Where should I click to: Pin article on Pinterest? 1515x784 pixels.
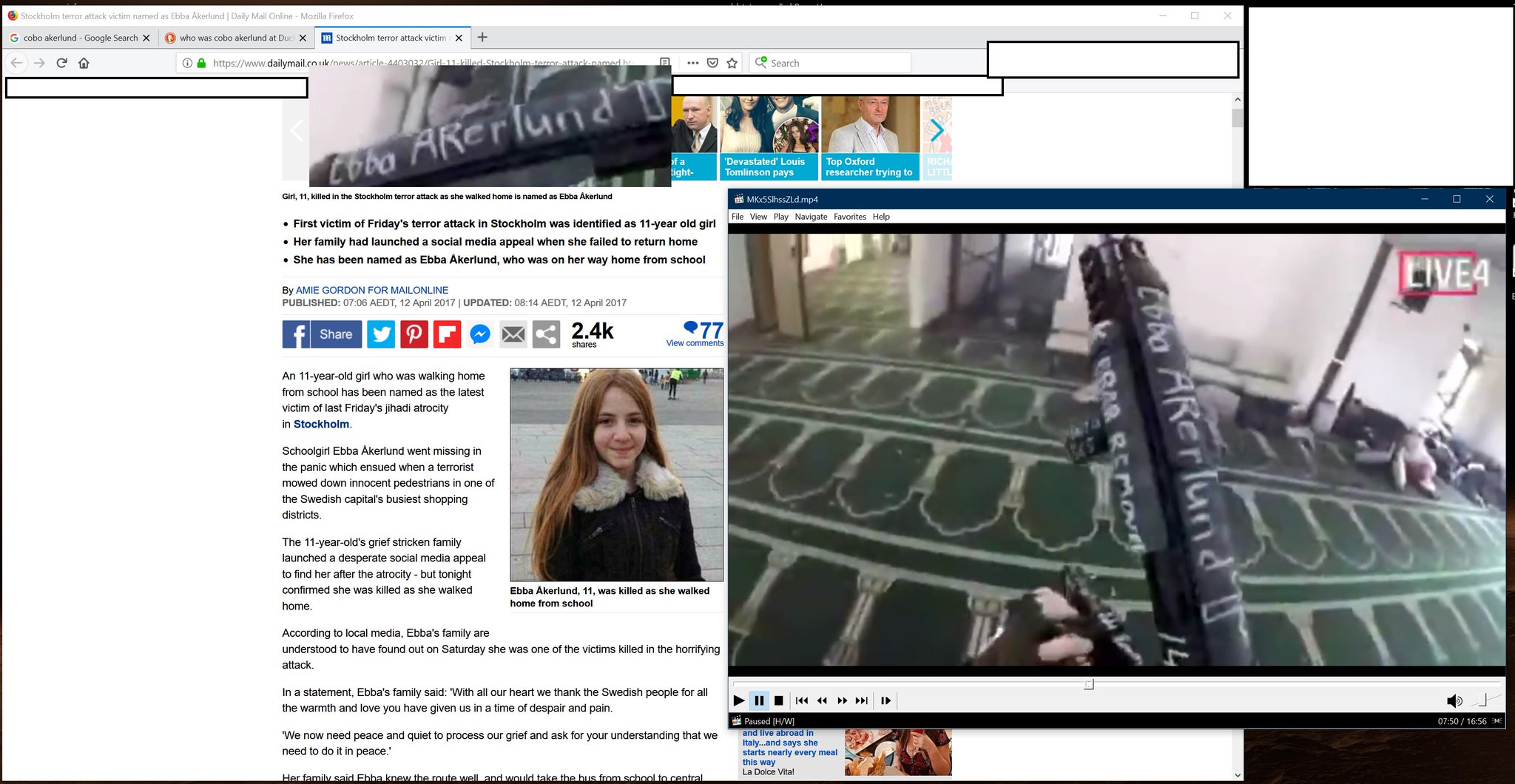(414, 334)
